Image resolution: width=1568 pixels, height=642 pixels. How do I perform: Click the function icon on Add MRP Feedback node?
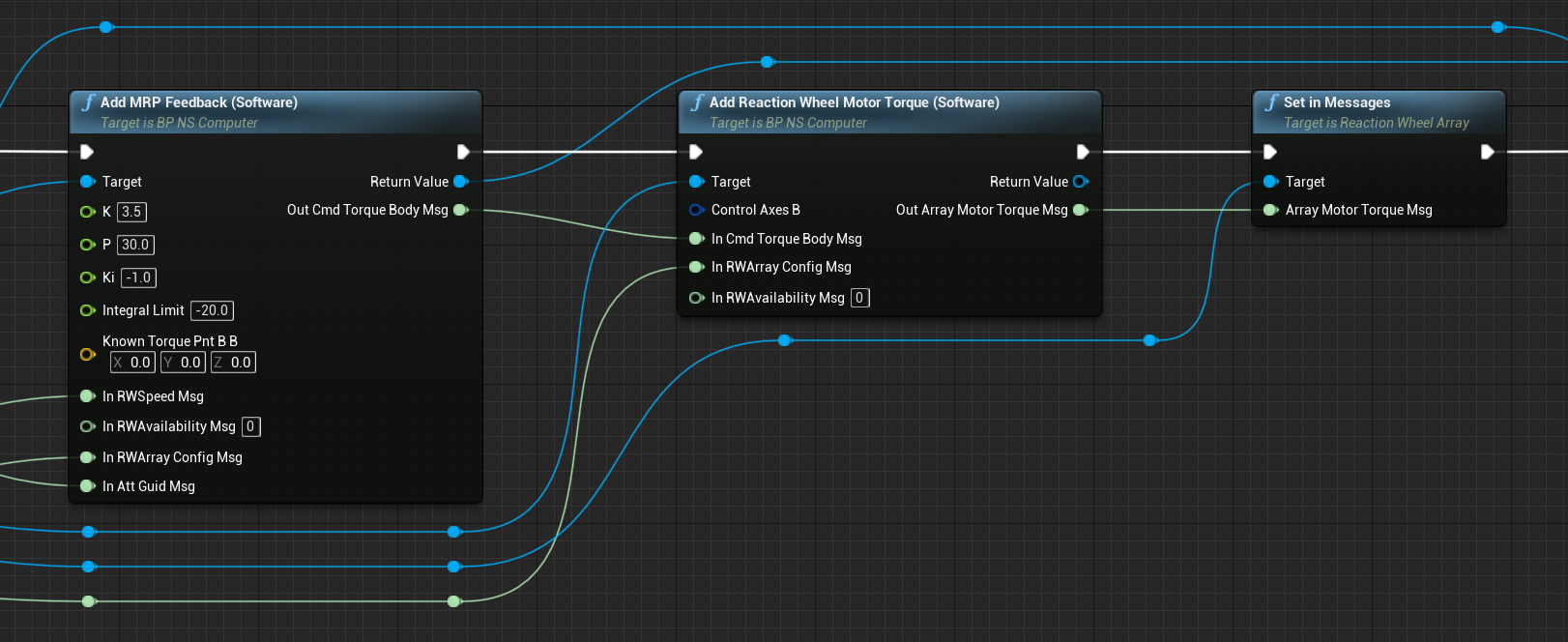pos(88,102)
